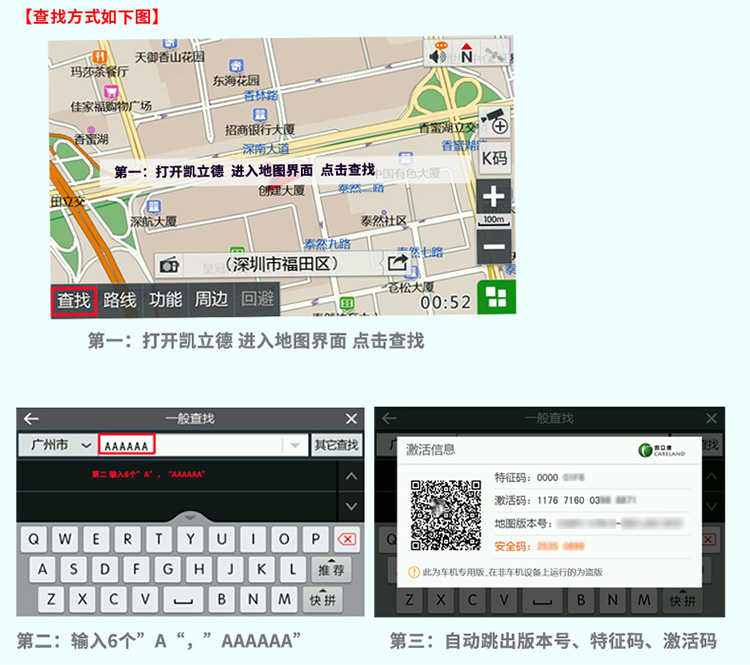Click the share icon in location bar
Screen dimensions: 750x665
coord(398,262)
